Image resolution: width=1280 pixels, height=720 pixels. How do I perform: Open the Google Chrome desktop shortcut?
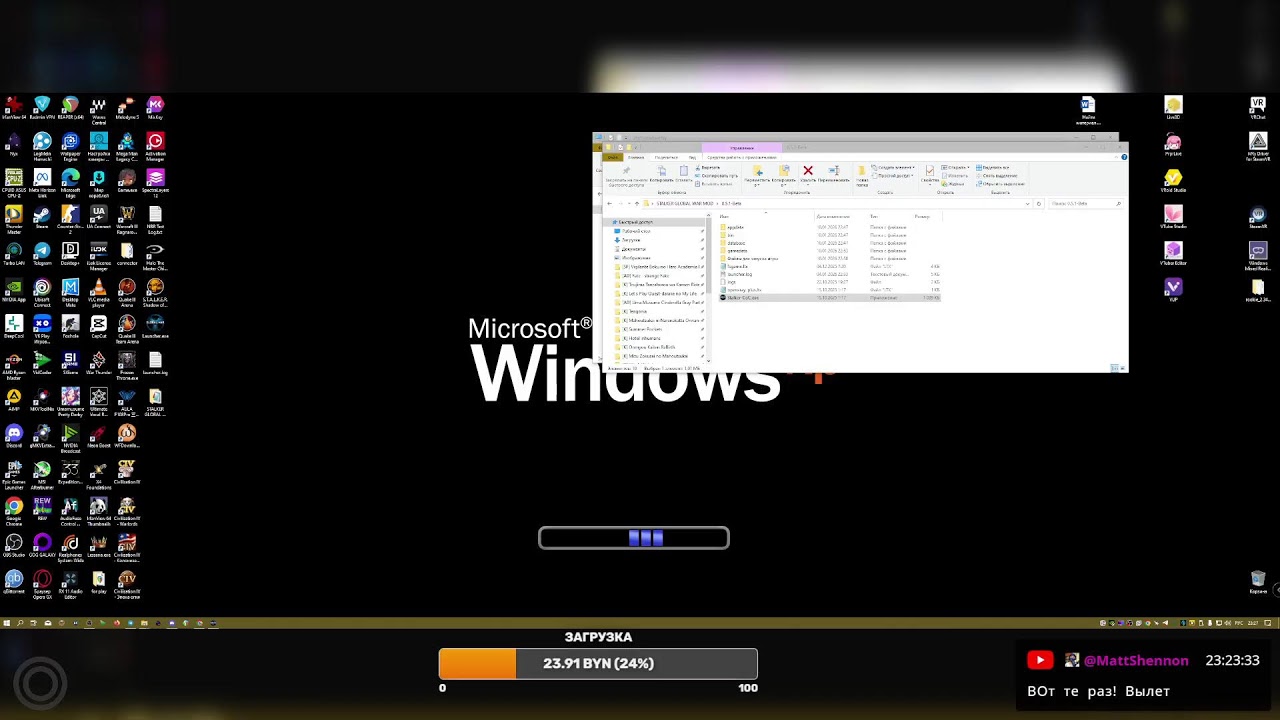click(14, 510)
